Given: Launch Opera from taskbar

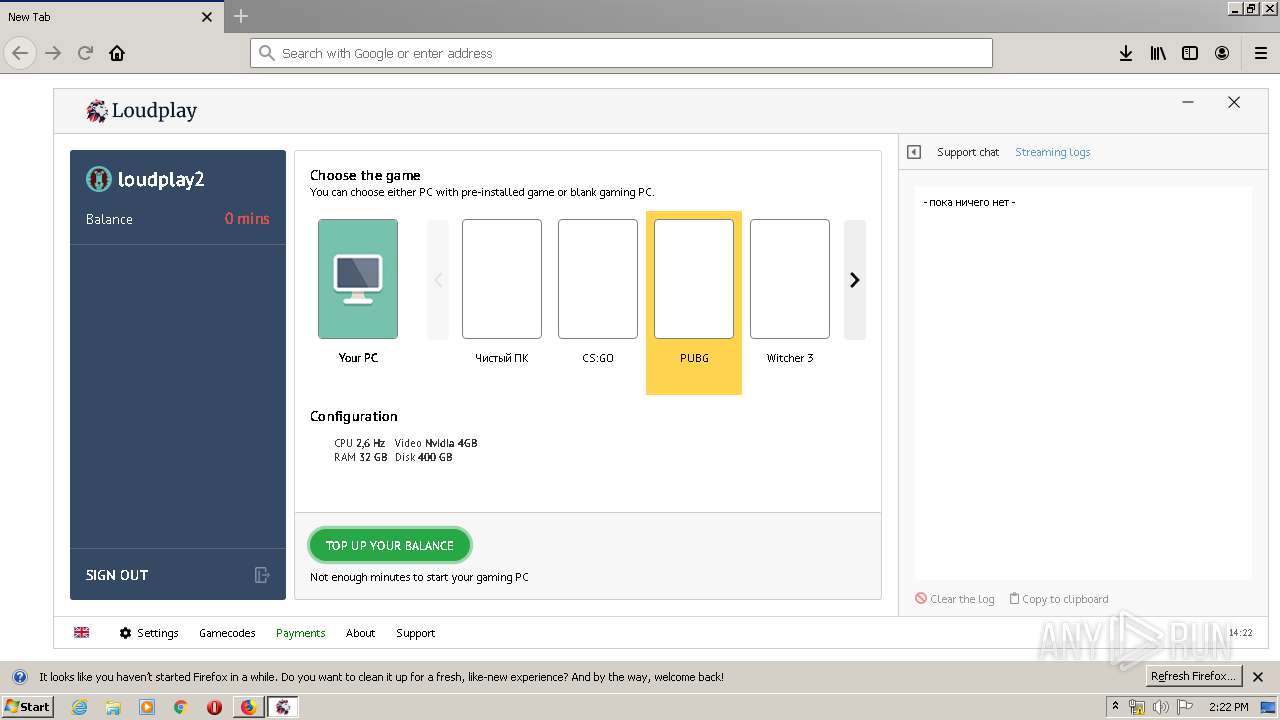Looking at the screenshot, I should tap(214, 707).
